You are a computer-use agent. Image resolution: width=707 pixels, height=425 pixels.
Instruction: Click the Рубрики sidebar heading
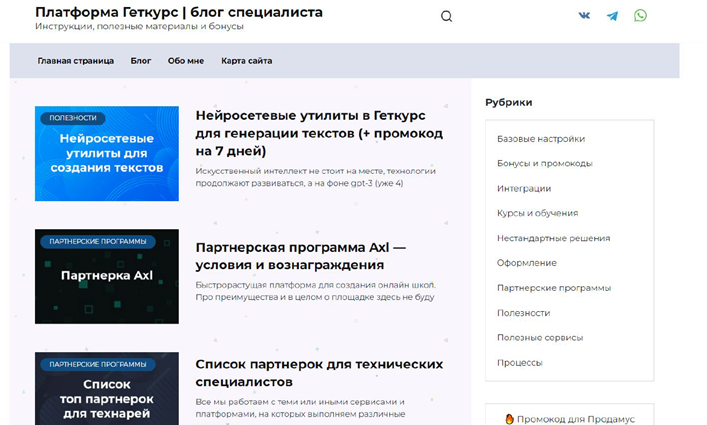[x=509, y=102]
